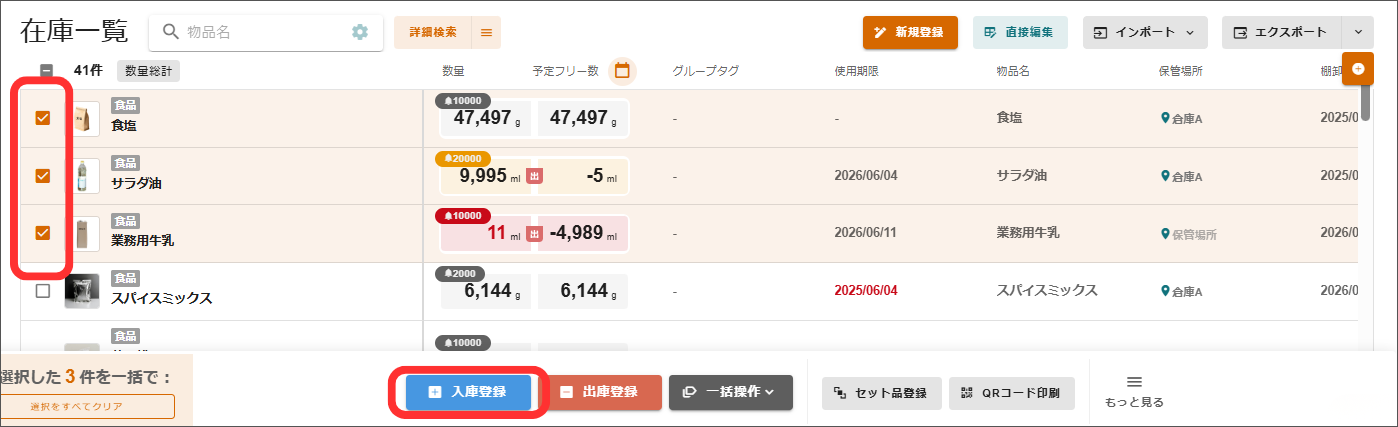
Task: Open 食塩 product thumbnail
Action: coord(83,118)
